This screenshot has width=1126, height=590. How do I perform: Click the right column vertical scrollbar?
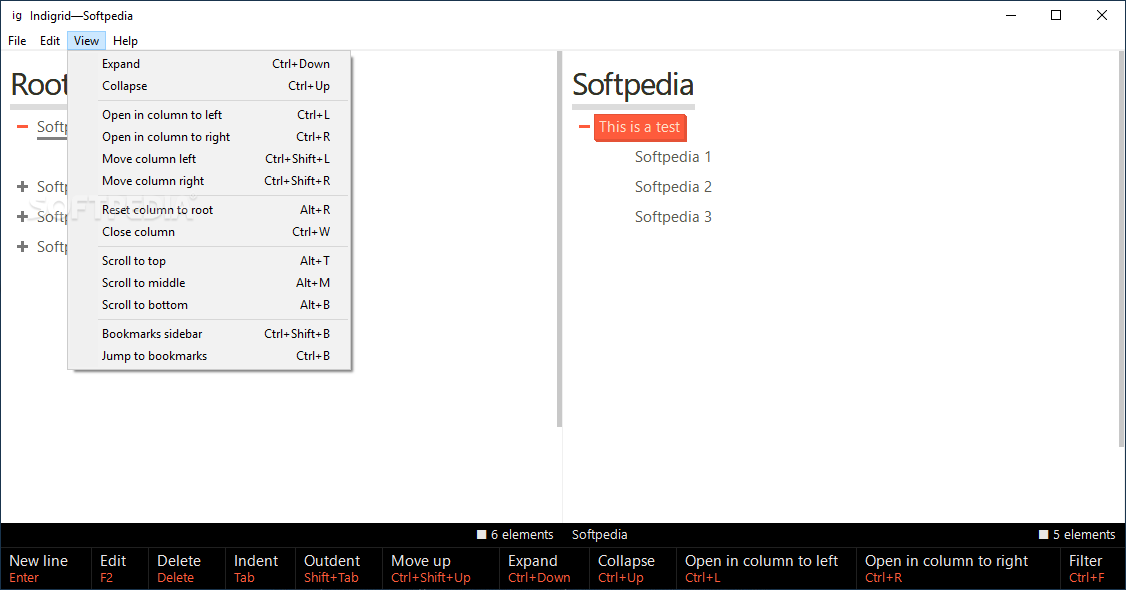[x=1122, y=249]
